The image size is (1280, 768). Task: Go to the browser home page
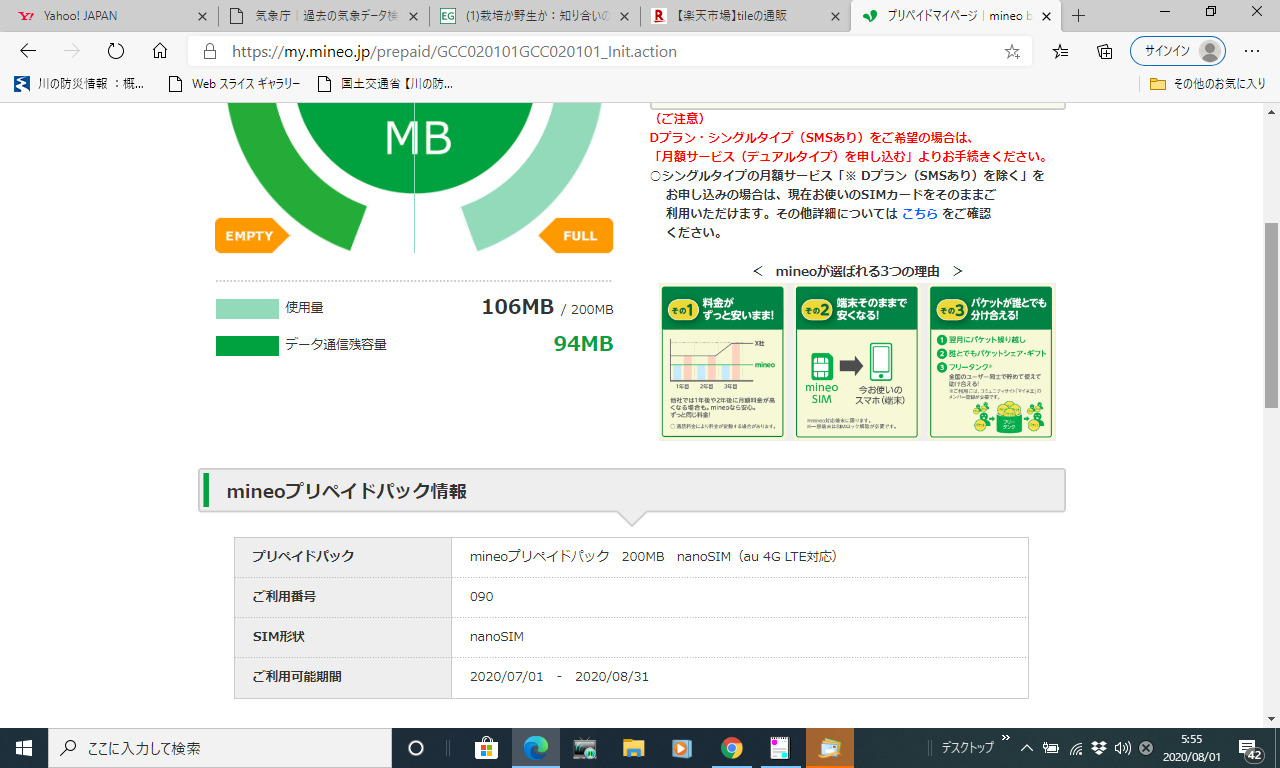160,52
